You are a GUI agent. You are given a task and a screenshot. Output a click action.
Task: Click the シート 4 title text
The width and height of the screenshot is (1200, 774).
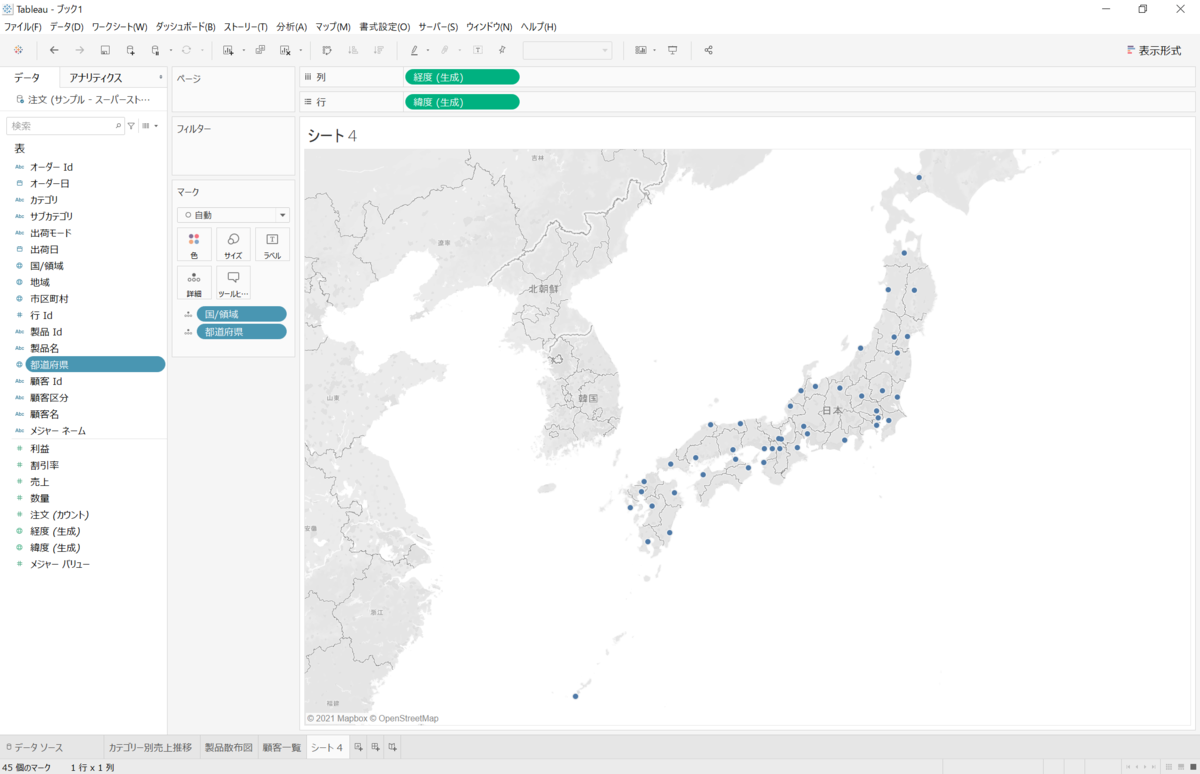click(332, 135)
